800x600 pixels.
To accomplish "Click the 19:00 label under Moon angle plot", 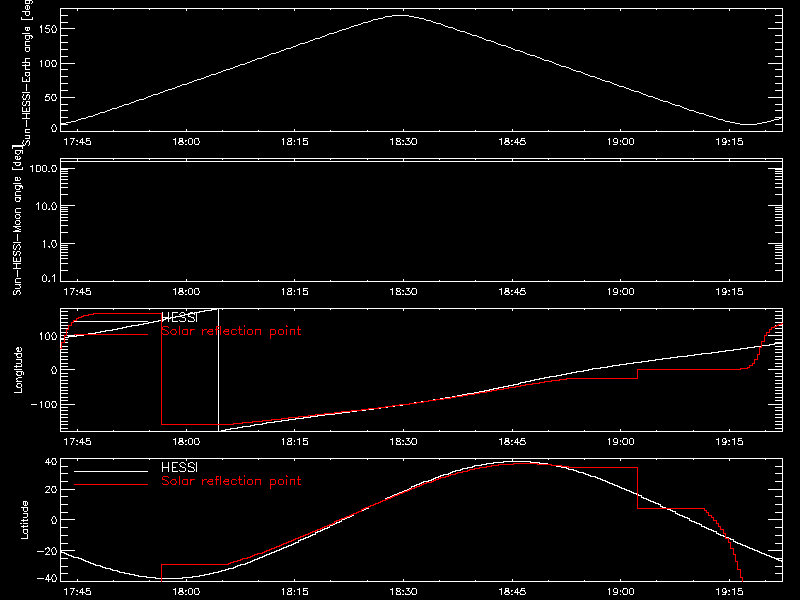I will 620,292.
